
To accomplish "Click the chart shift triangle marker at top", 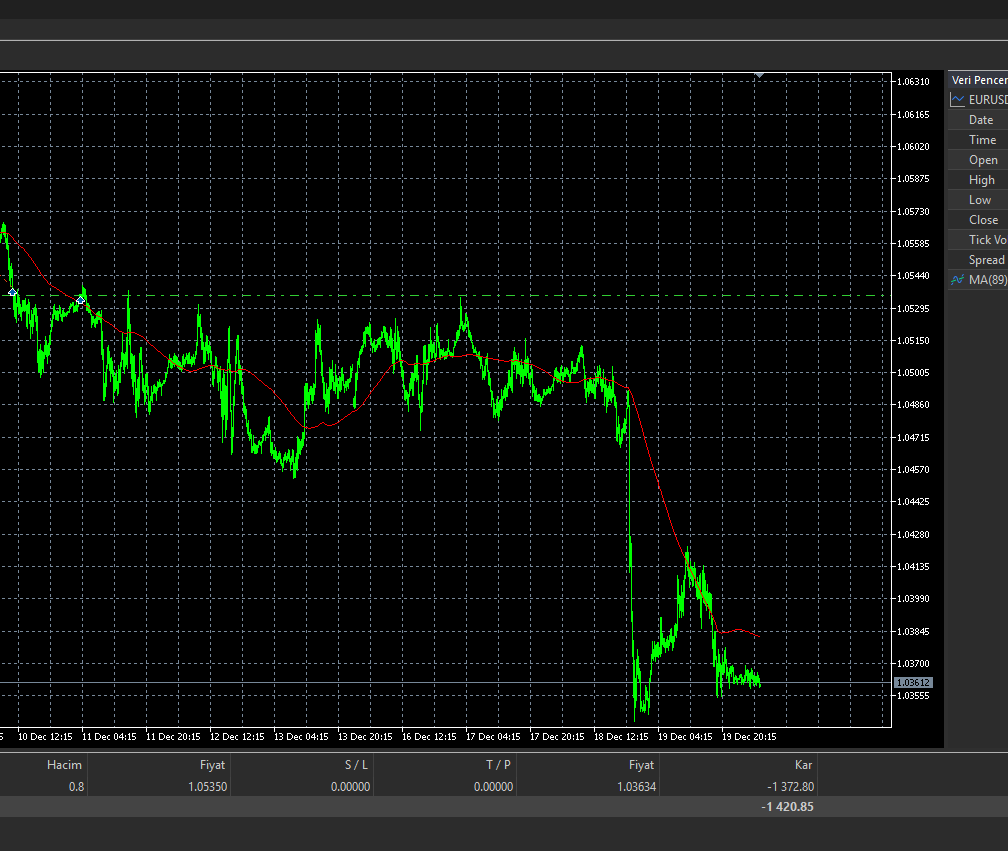I will (x=759, y=75).
